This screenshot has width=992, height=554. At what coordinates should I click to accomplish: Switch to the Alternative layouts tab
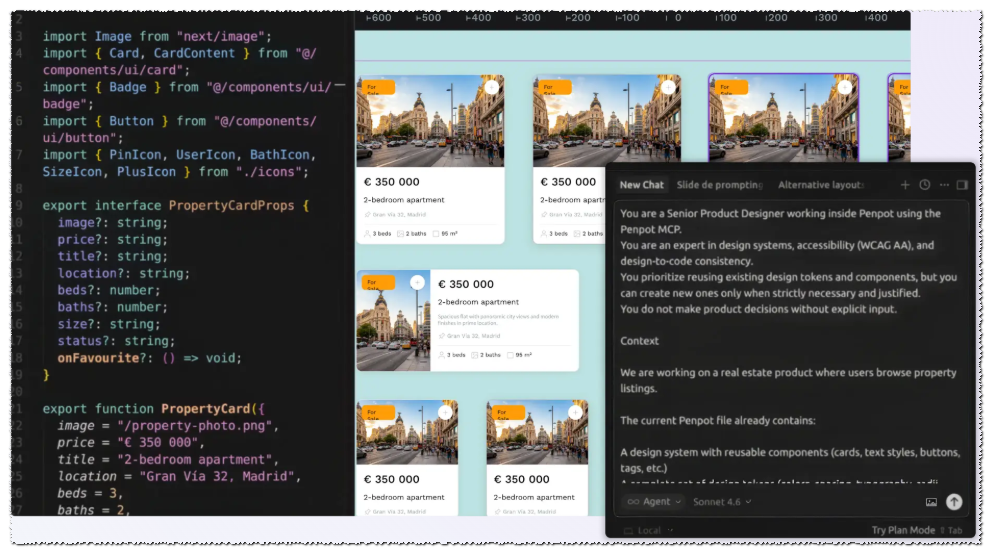coord(821,185)
